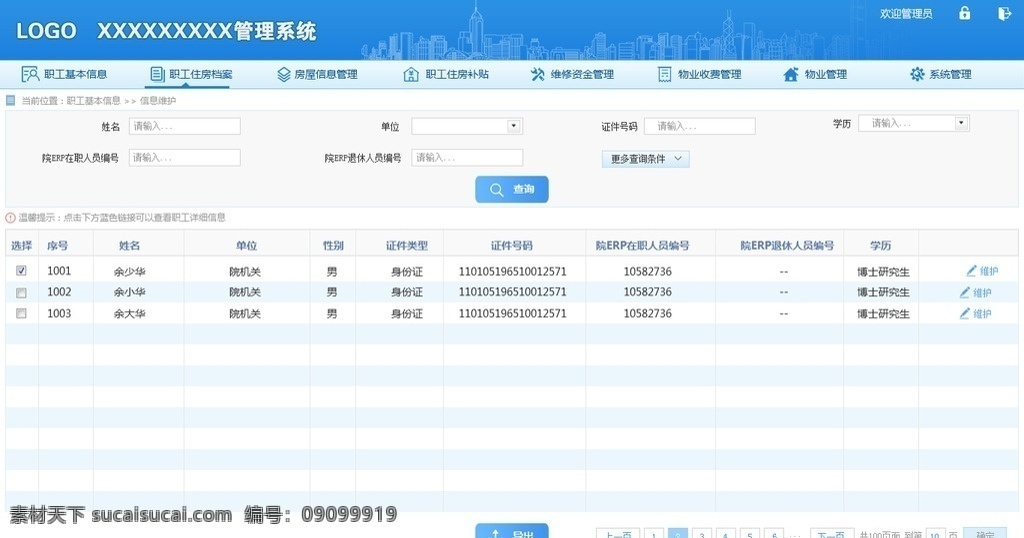The height and width of the screenshot is (538, 1024).
Task: Click 维护 link in row 1001
Action: point(989,271)
